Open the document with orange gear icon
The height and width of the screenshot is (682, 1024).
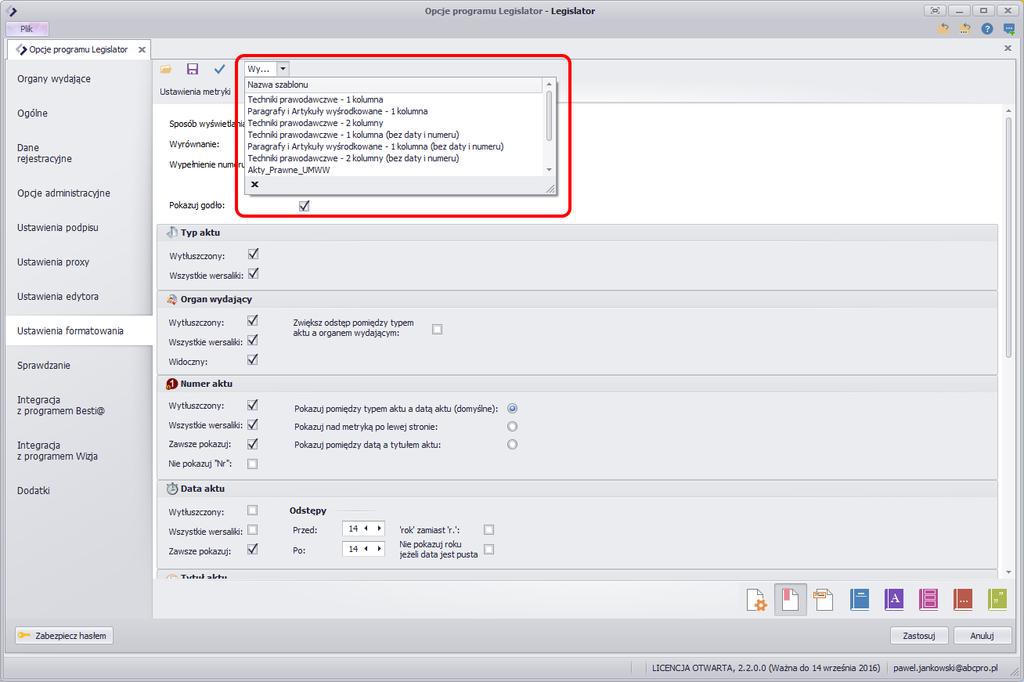(756, 600)
